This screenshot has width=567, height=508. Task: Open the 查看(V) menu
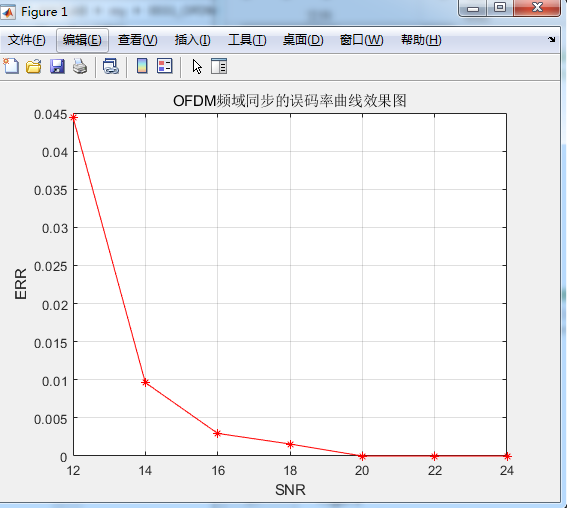[x=137, y=40]
